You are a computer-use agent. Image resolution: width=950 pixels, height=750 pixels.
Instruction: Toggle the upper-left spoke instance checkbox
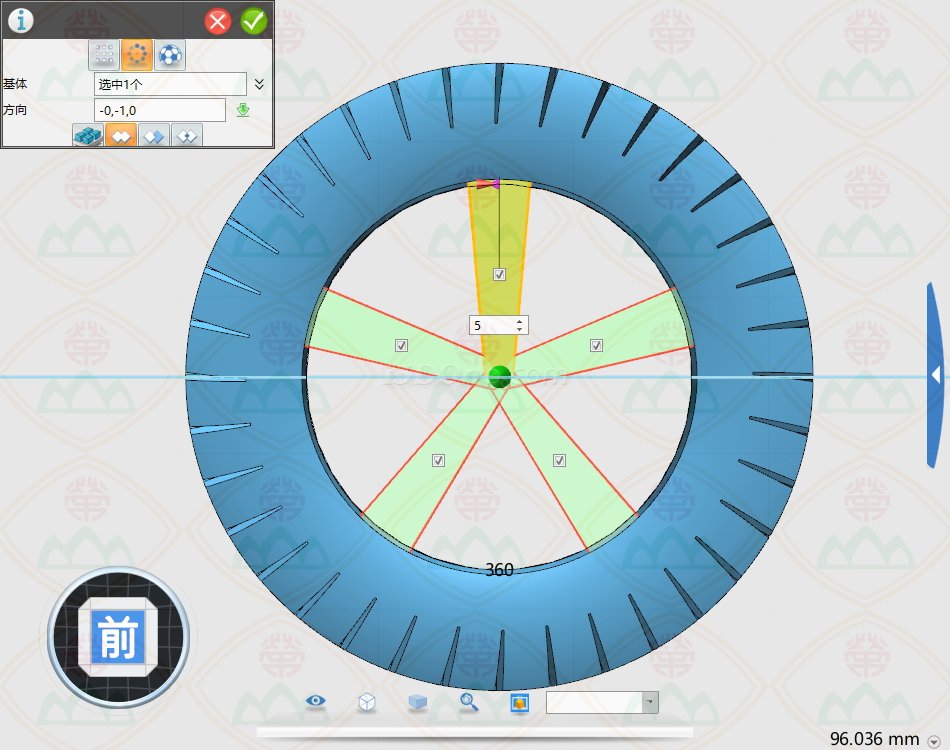[x=402, y=345]
